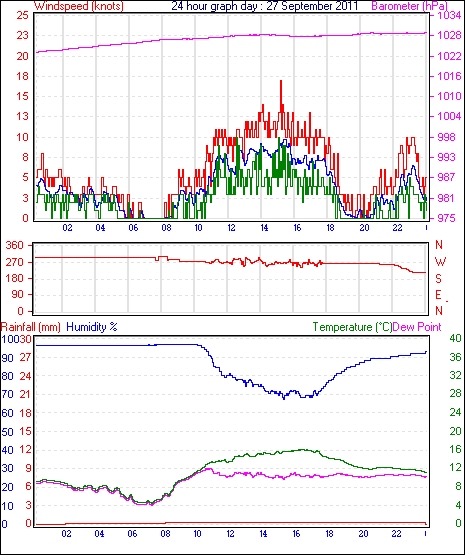465x556 pixels.
Task: Click the 25 knots axis value
Action: 22,16
